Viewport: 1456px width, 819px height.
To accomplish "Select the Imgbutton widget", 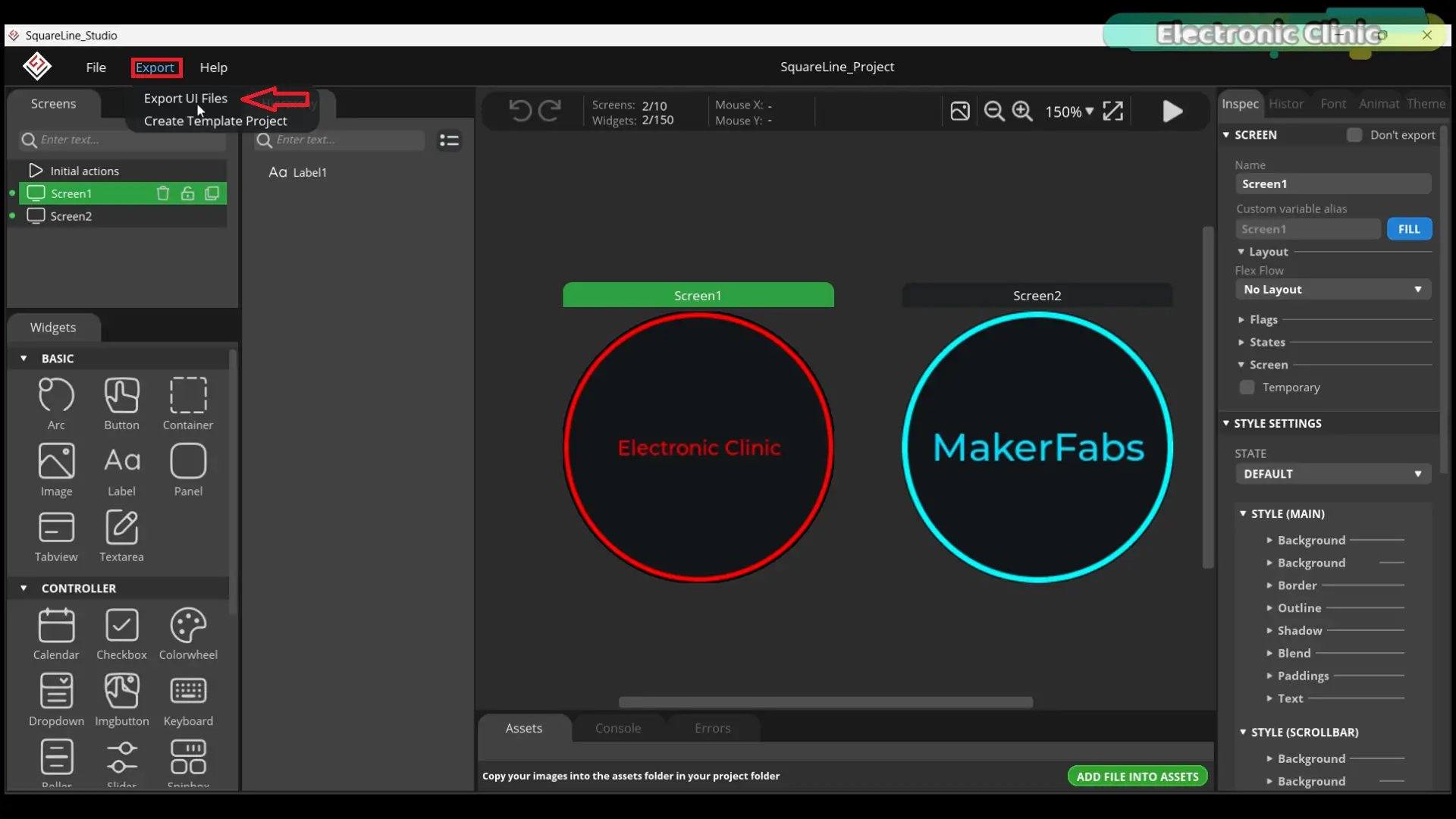I will 121,700.
